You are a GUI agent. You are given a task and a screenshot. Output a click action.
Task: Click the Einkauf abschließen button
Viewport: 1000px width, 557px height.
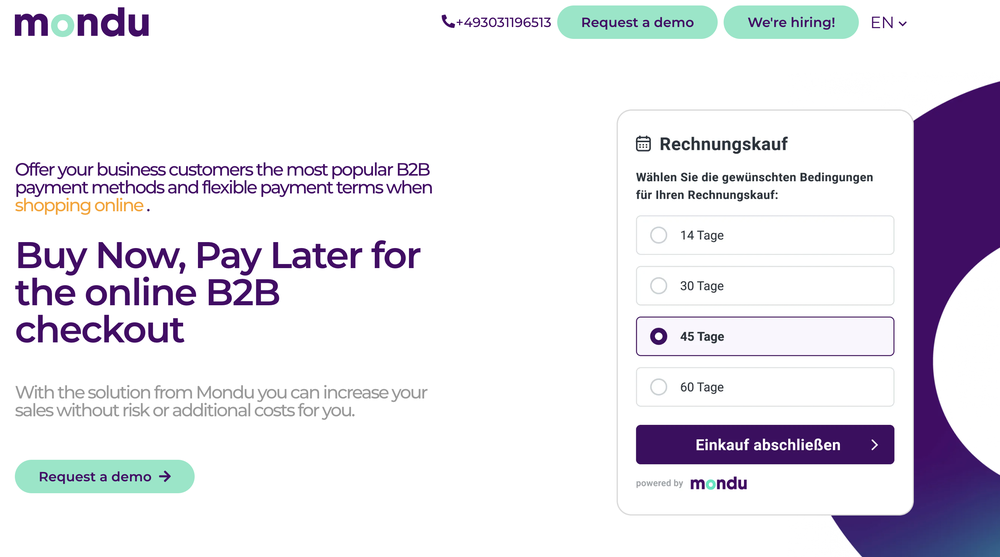coord(765,445)
